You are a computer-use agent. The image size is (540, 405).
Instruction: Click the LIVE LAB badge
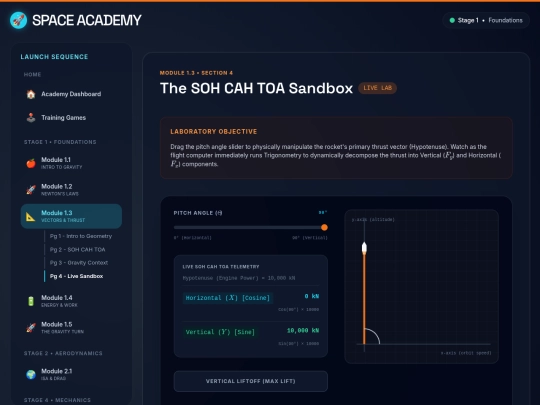click(377, 88)
